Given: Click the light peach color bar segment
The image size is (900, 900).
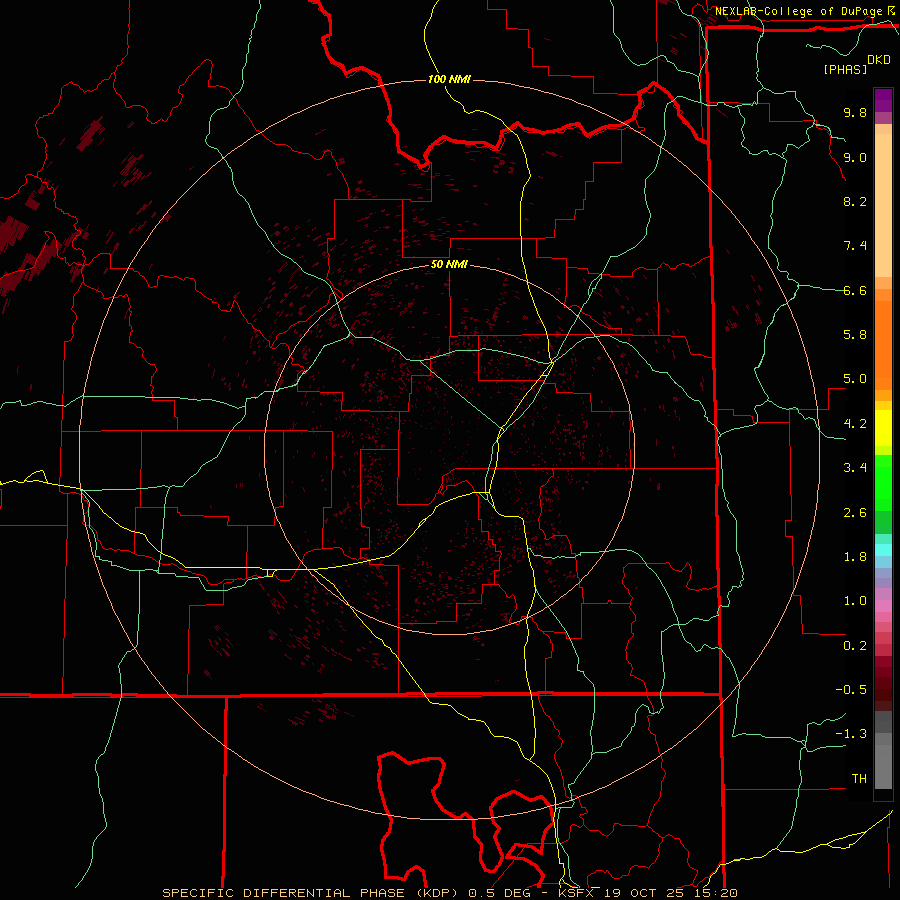Looking at the screenshot, I should coord(883,207).
